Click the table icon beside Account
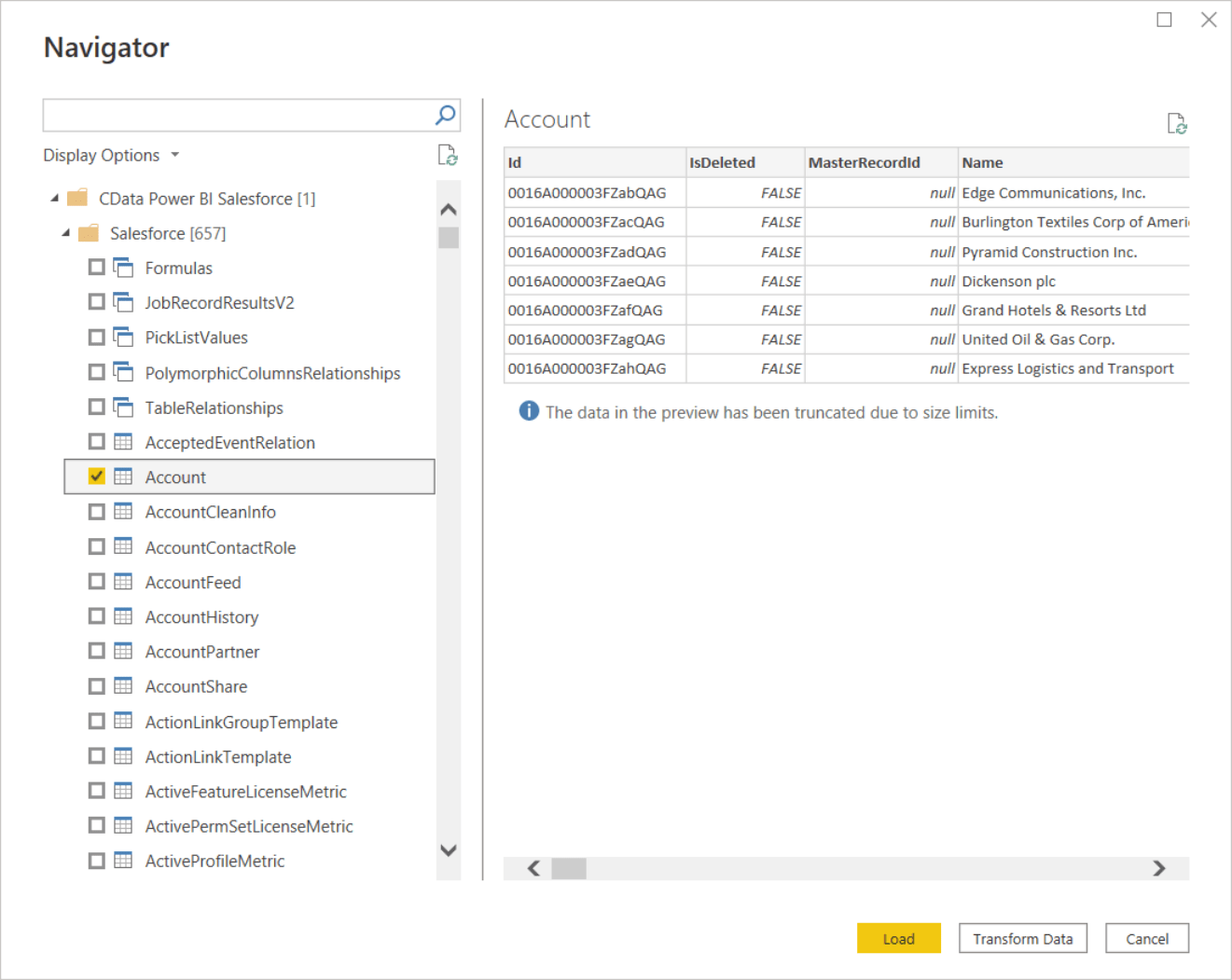Viewport: 1232px width, 980px height. point(123,476)
